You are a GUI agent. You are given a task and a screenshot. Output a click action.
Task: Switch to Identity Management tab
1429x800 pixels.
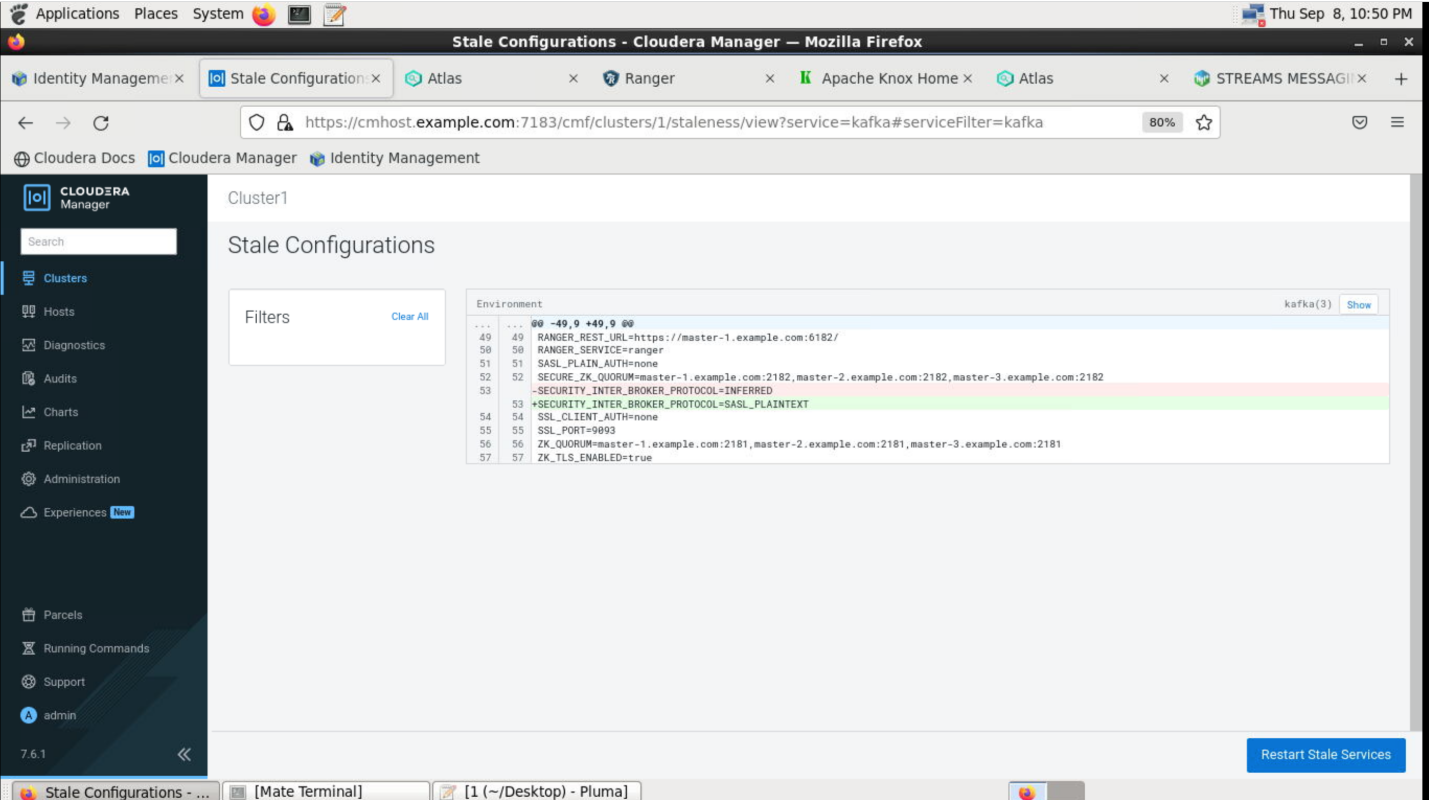(x=97, y=78)
